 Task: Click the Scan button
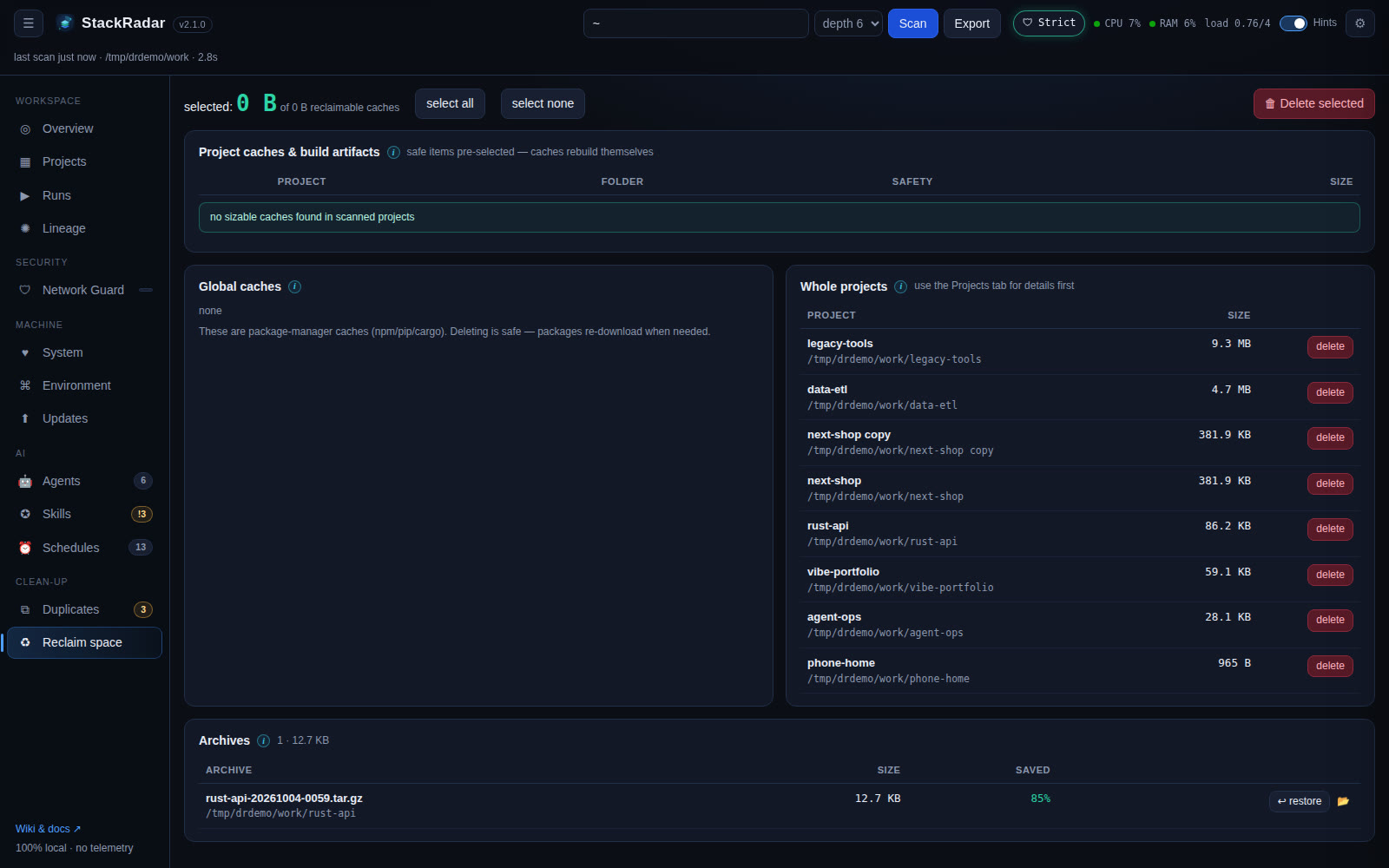click(x=912, y=23)
